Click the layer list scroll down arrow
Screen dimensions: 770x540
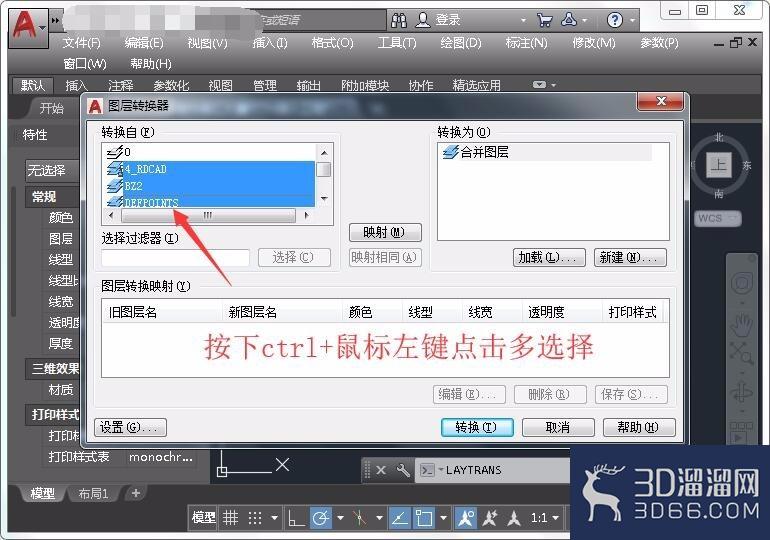(x=324, y=198)
